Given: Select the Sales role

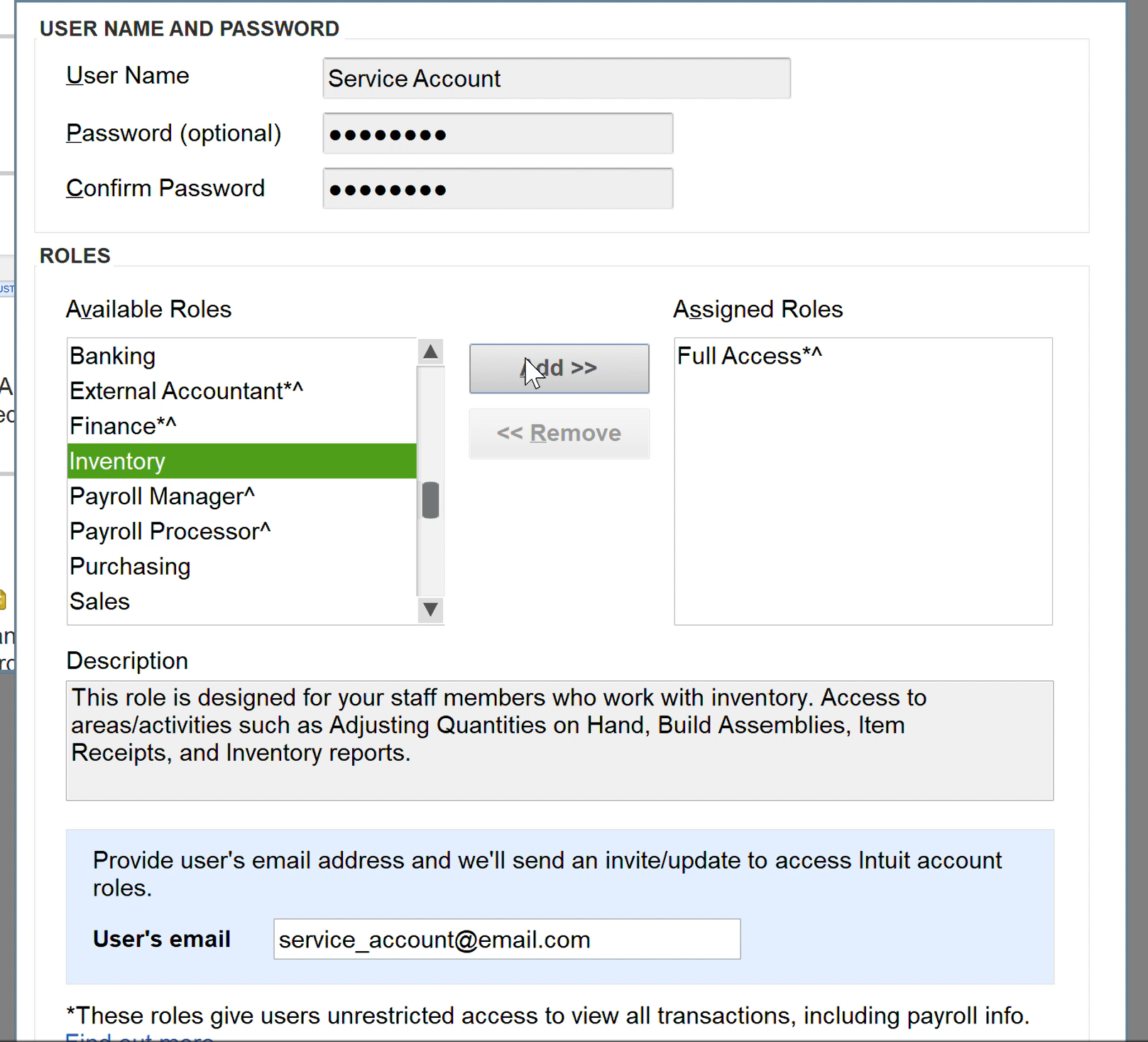Looking at the screenshot, I should [99, 601].
